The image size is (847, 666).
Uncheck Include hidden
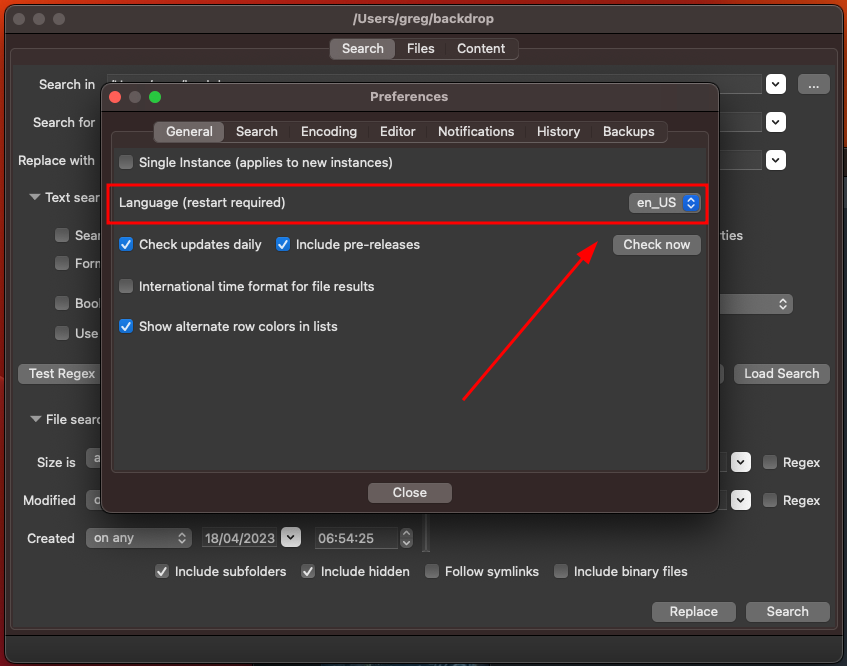pyautogui.click(x=308, y=571)
